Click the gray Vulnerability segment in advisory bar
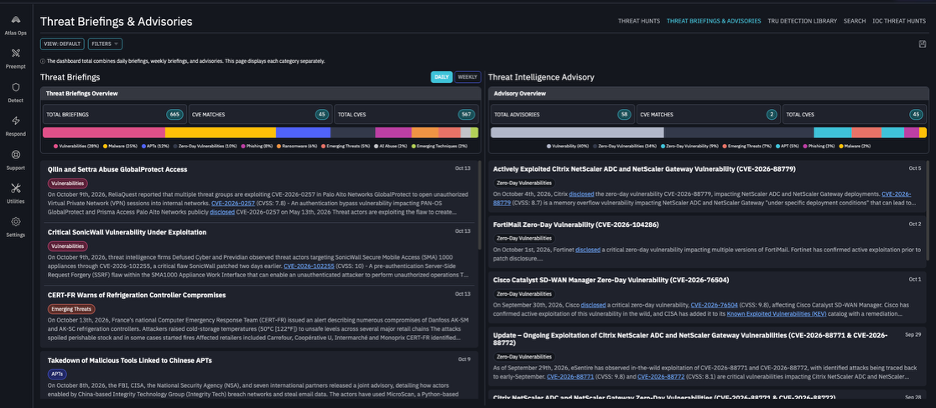The height and width of the screenshot is (408, 936). [x=577, y=133]
